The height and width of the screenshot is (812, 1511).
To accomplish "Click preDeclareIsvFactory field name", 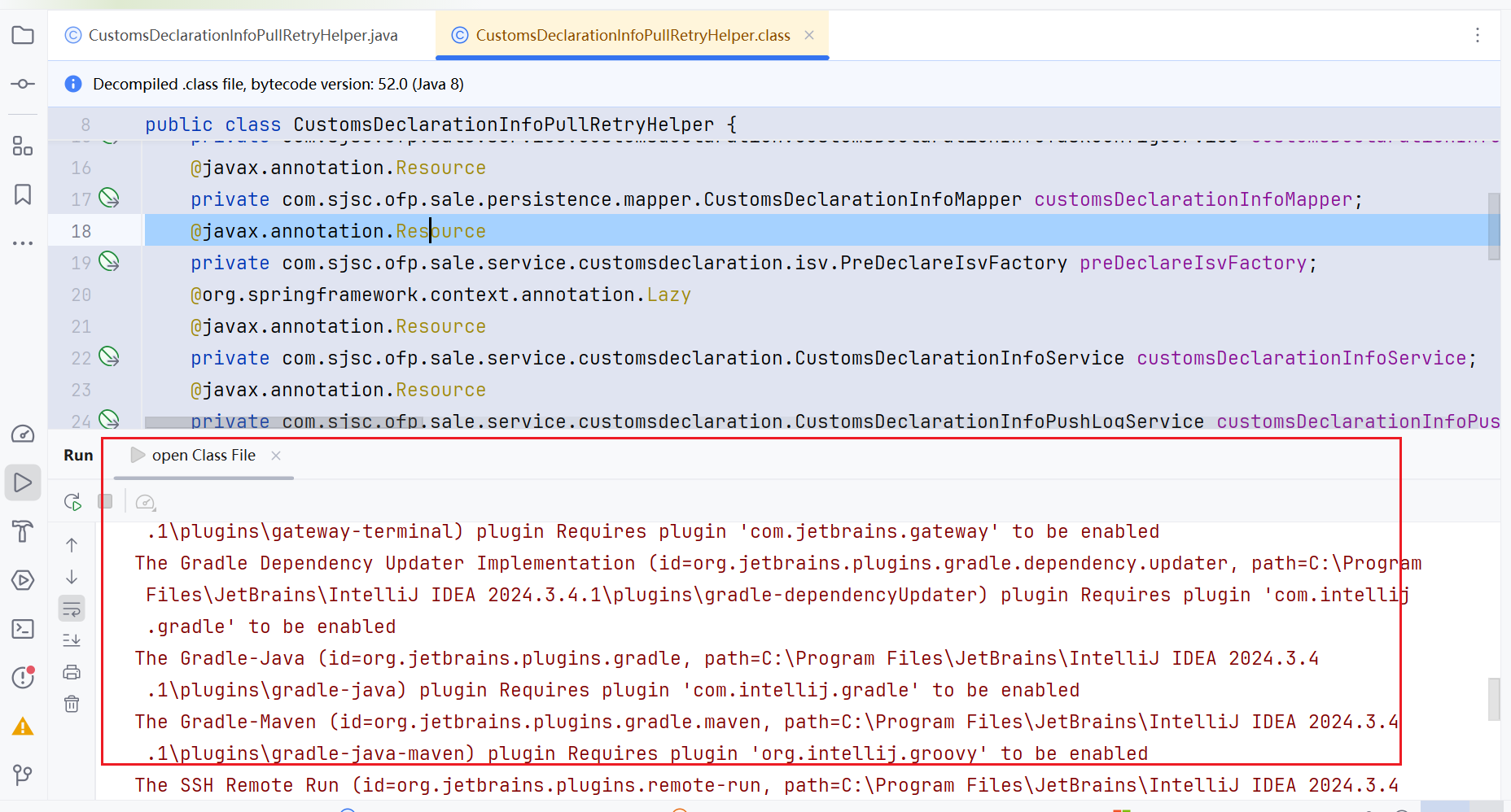I will pos(1193,263).
